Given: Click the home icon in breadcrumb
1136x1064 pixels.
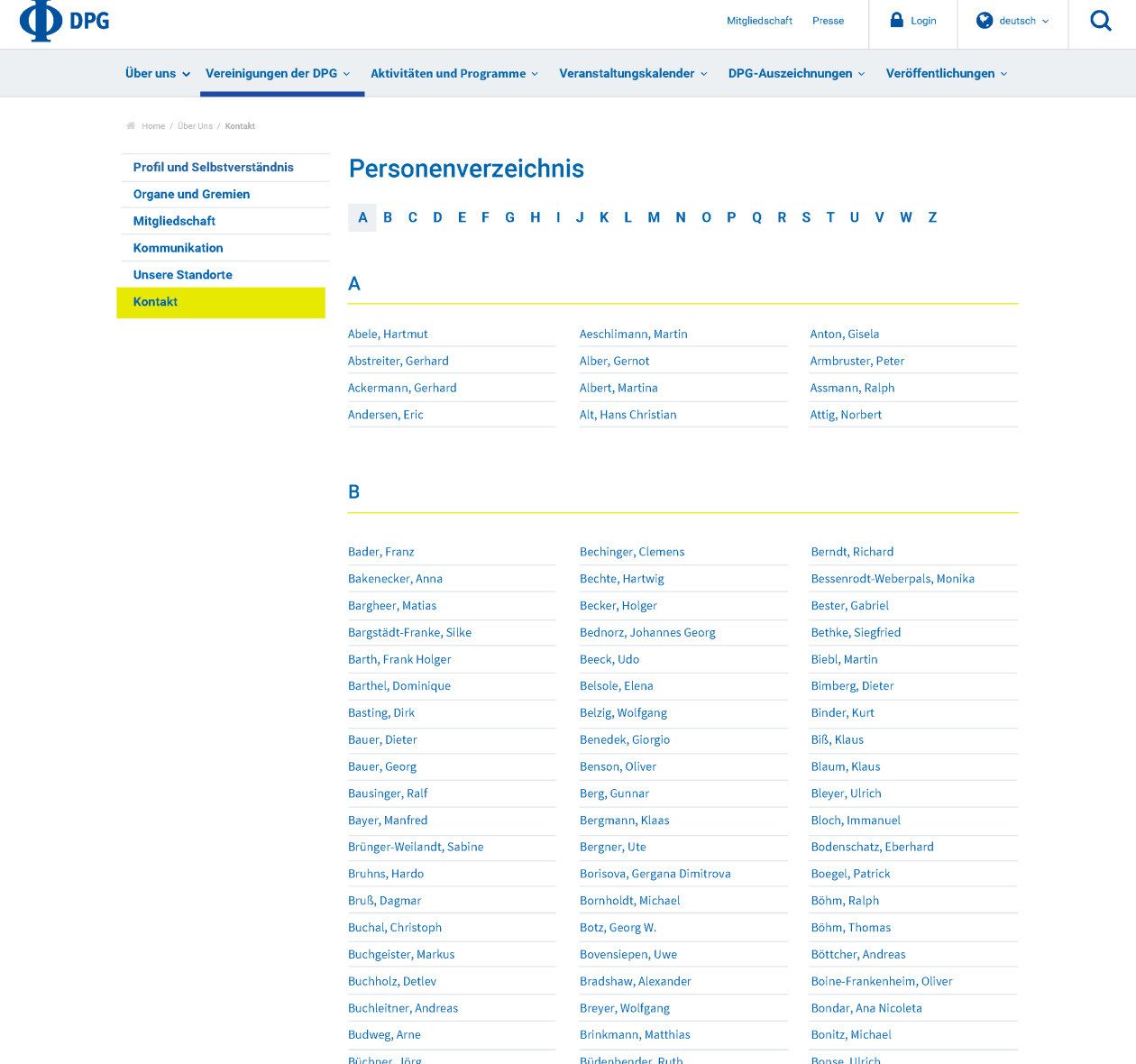Looking at the screenshot, I should point(131,126).
